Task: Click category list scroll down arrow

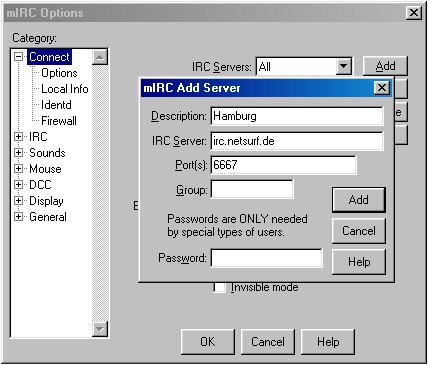Action: click(100, 329)
